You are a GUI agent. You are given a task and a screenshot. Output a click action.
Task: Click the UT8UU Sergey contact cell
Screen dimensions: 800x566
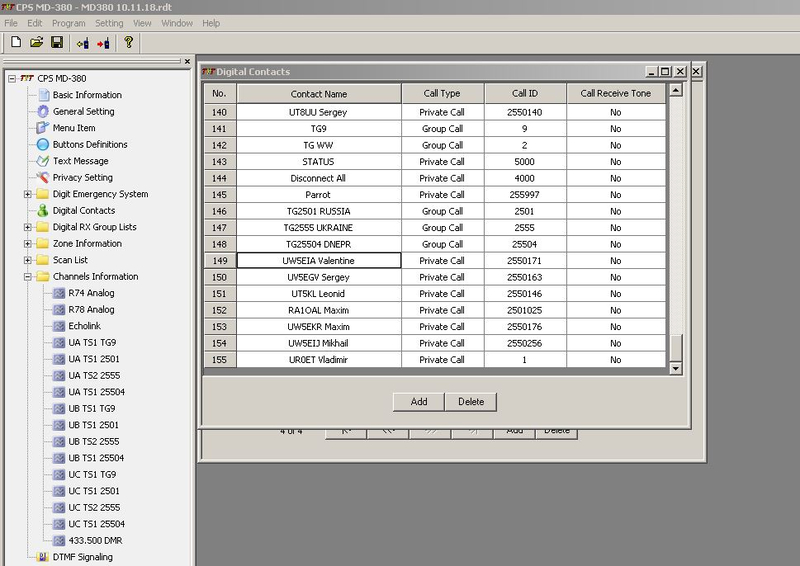[x=319, y=112]
